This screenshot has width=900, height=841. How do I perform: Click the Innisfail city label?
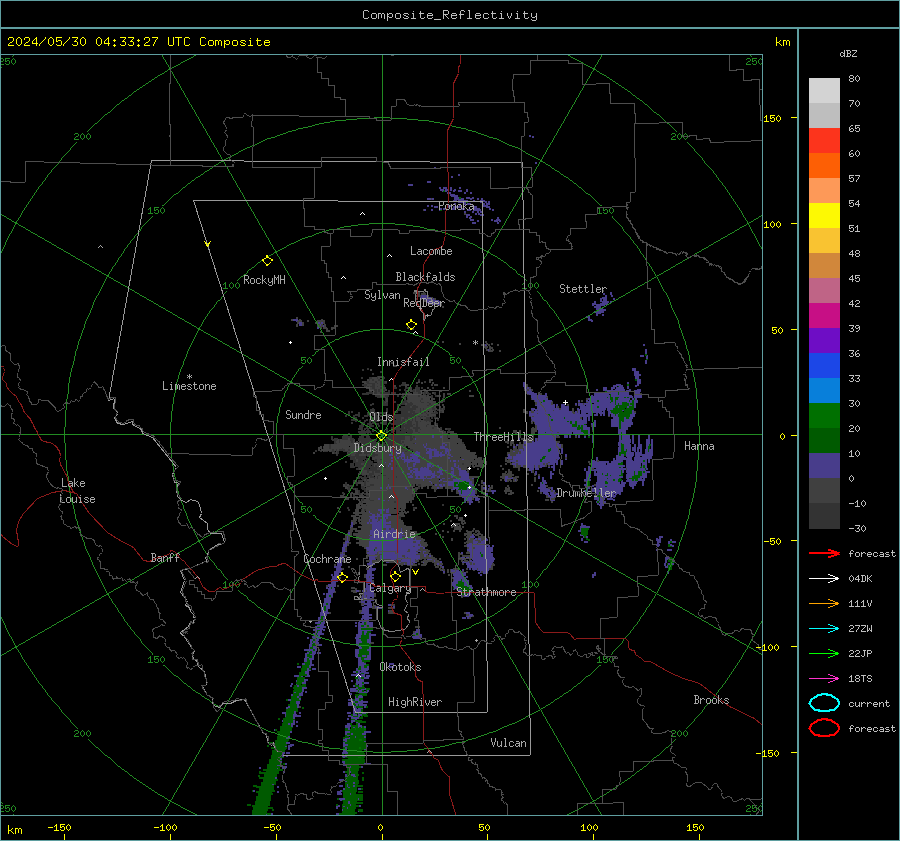coord(403,362)
